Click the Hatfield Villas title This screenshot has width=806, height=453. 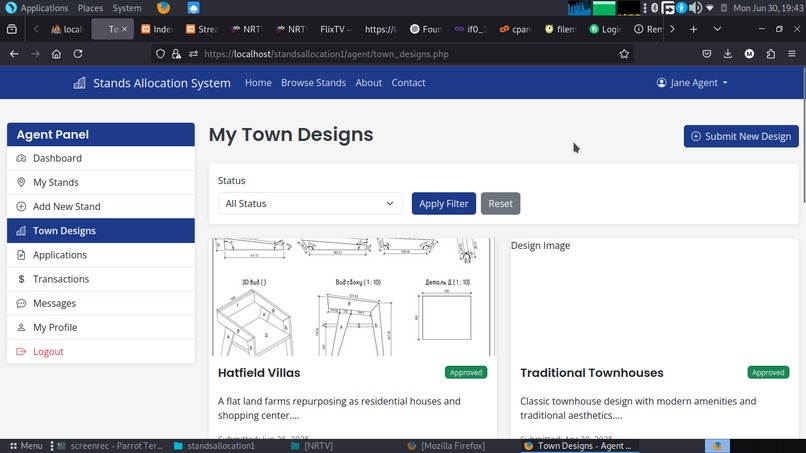click(259, 373)
